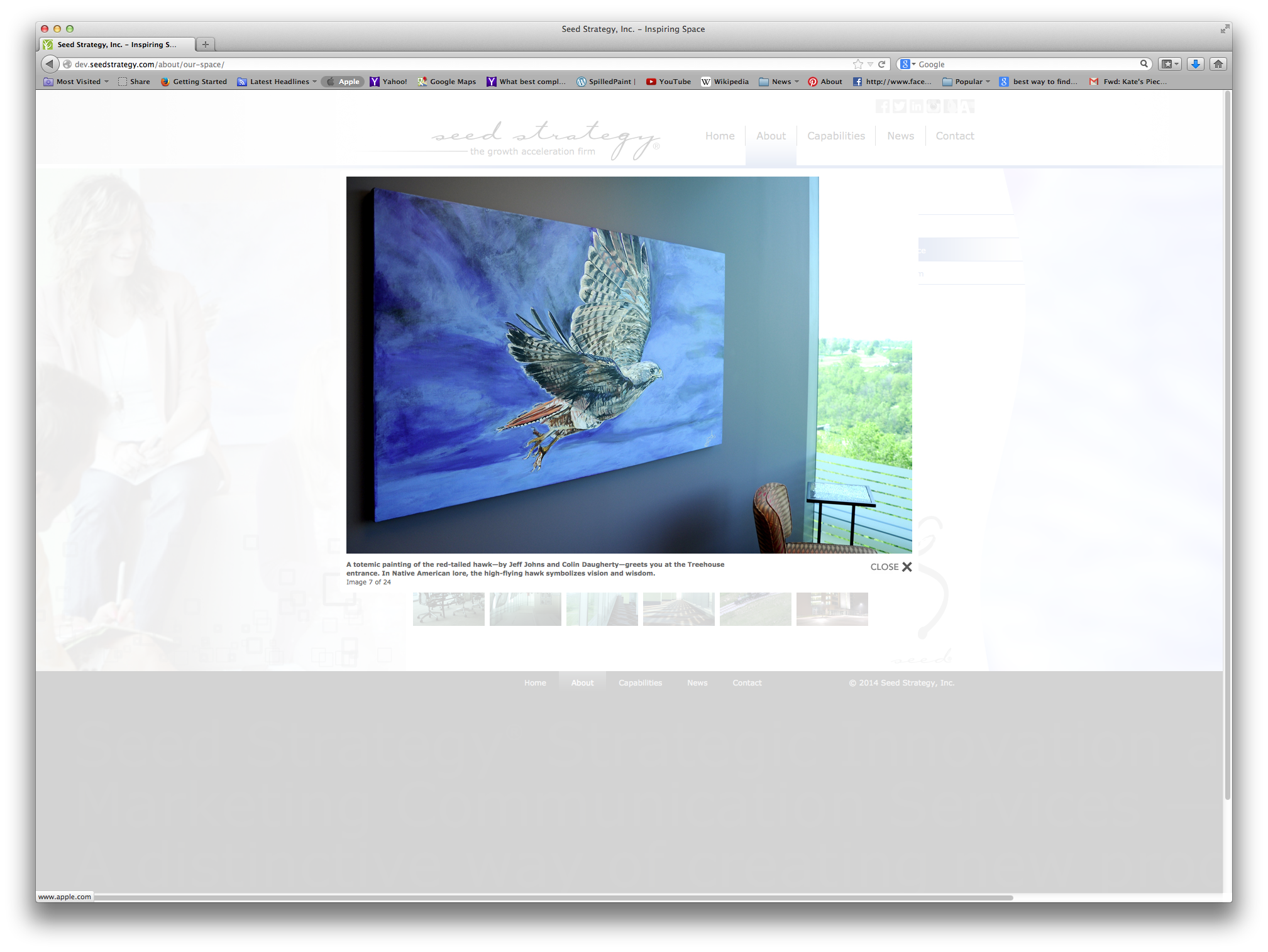
Task: Expand the Latest Headlines feed dropdown
Action: tap(277, 82)
